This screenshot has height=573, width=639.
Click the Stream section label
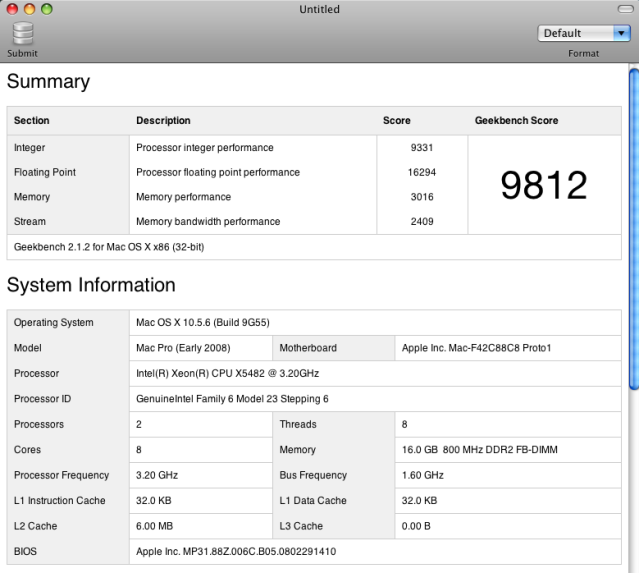pos(30,221)
